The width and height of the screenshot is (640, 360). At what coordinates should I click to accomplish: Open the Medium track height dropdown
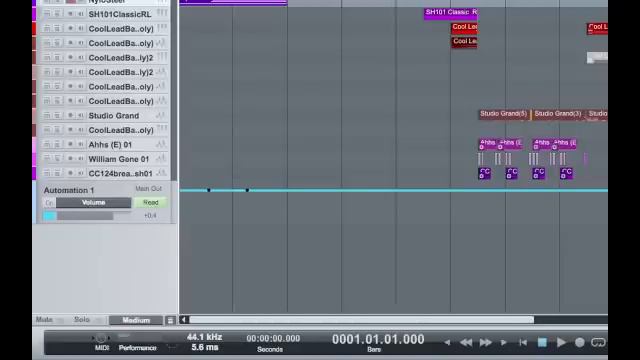pos(136,320)
